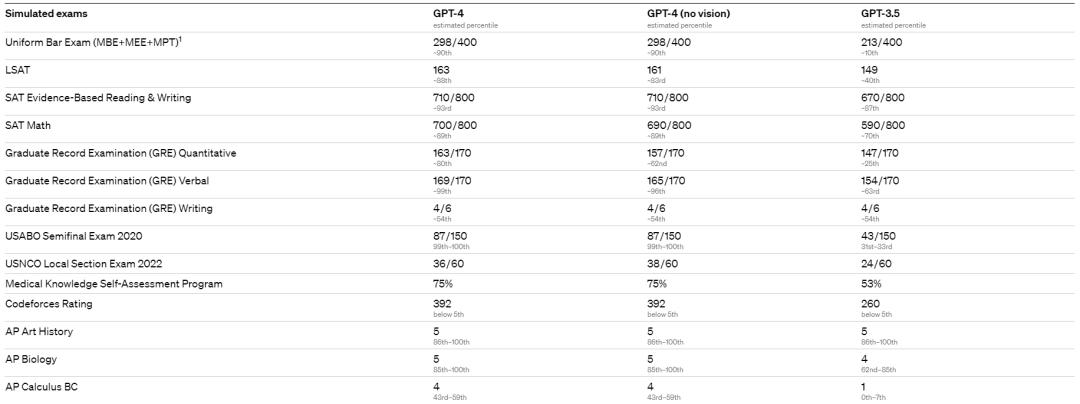Click GPT-3.5's AP Biology score of 4

click(x=864, y=359)
